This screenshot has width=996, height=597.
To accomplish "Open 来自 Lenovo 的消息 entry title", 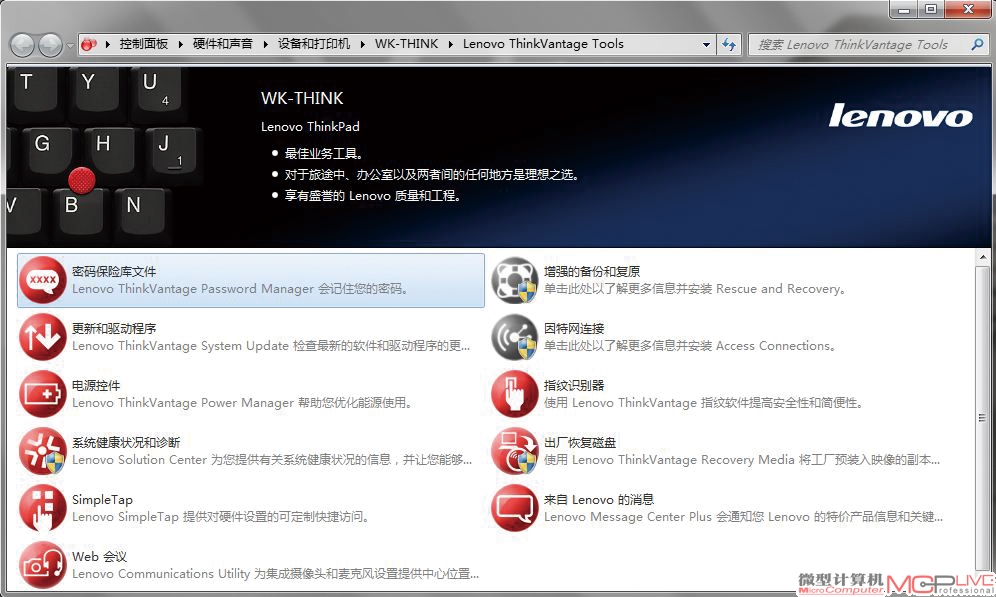I will point(599,500).
